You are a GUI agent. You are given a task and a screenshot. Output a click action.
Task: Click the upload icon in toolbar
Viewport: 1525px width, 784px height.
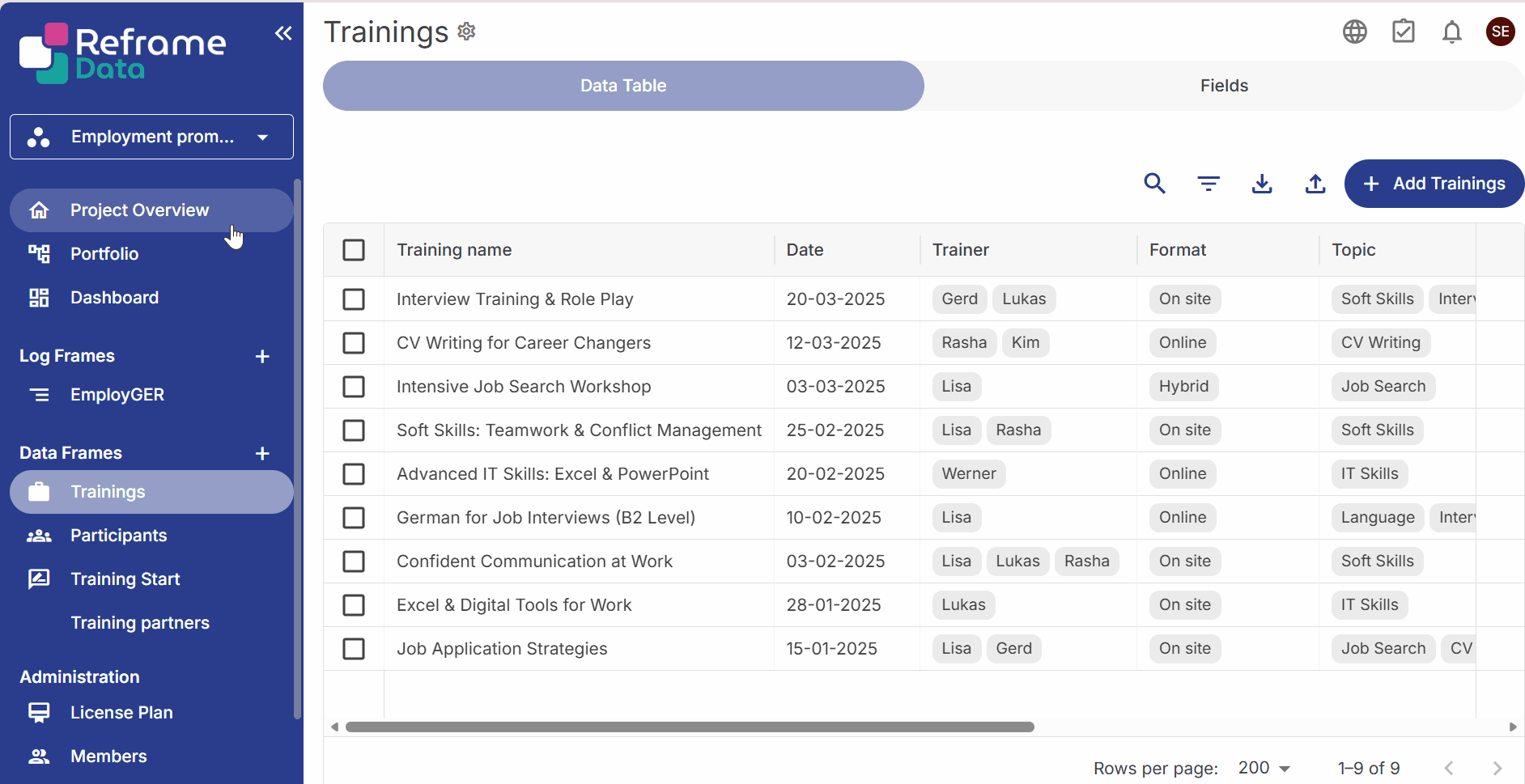(x=1315, y=184)
